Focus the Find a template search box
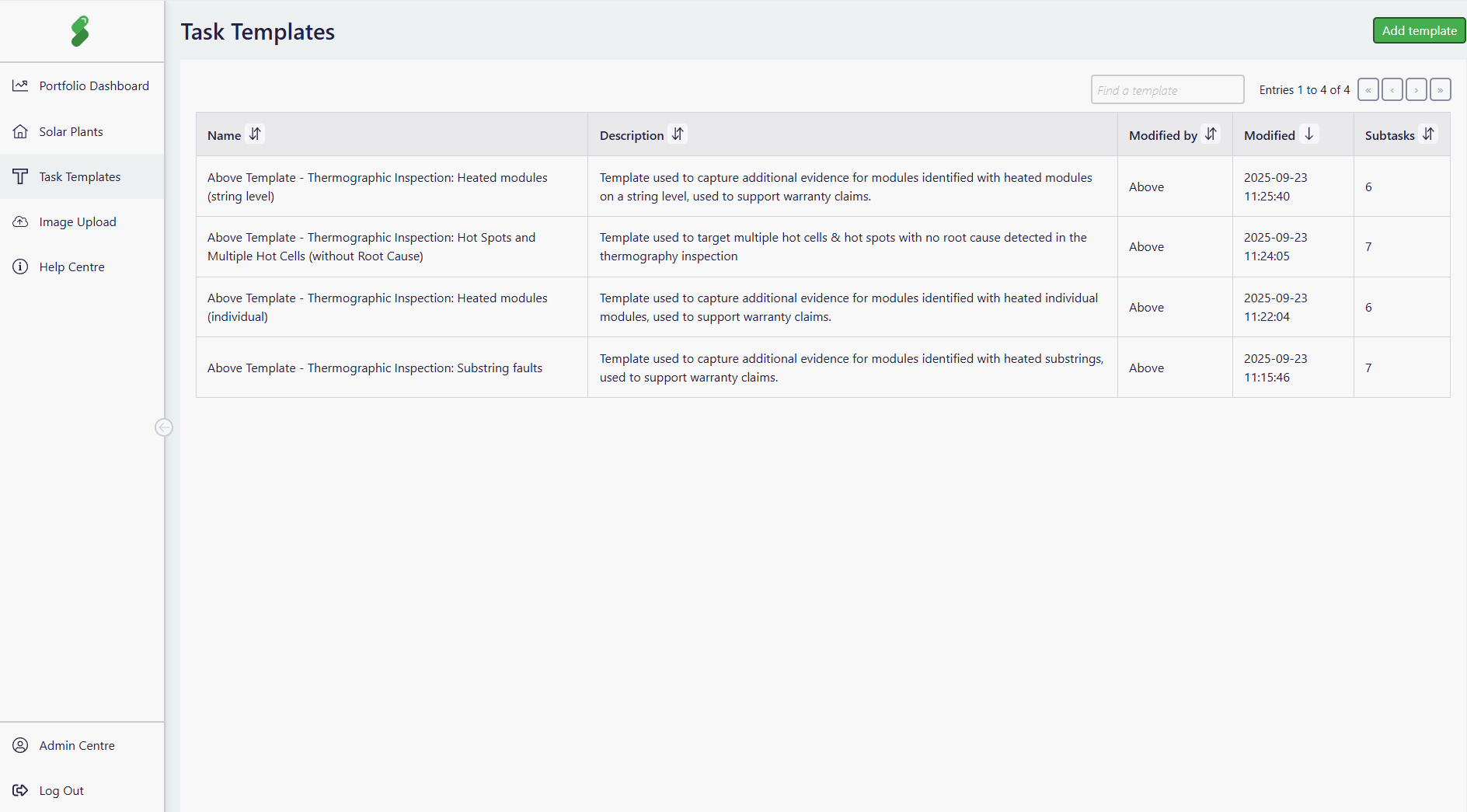1467x812 pixels. point(1166,90)
